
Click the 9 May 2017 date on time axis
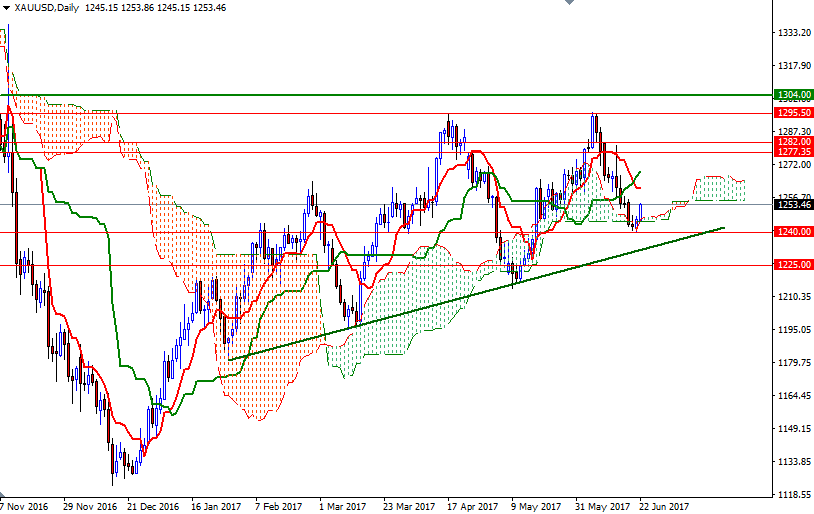click(535, 506)
